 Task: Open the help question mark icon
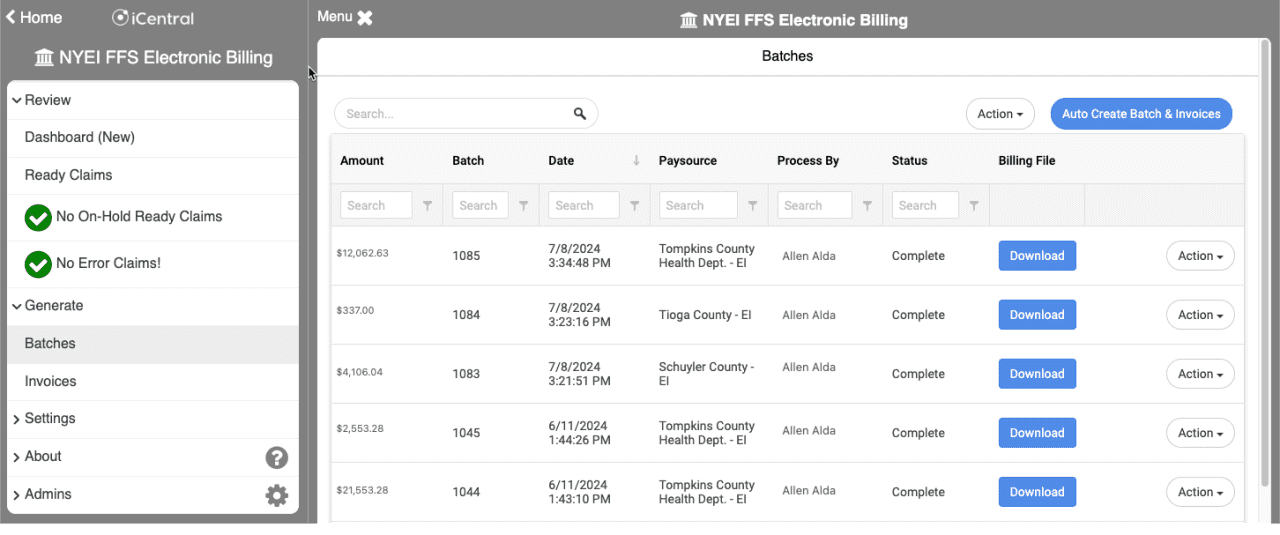[x=277, y=457]
